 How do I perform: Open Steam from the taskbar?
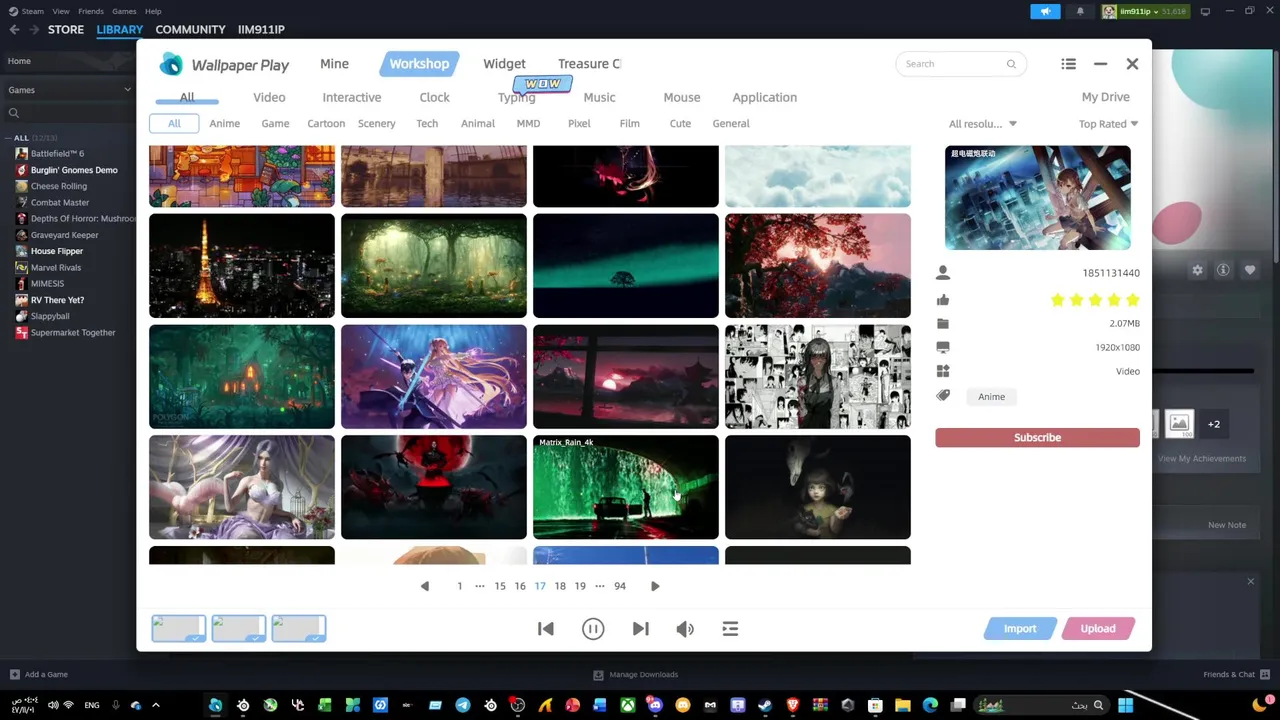point(765,705)
